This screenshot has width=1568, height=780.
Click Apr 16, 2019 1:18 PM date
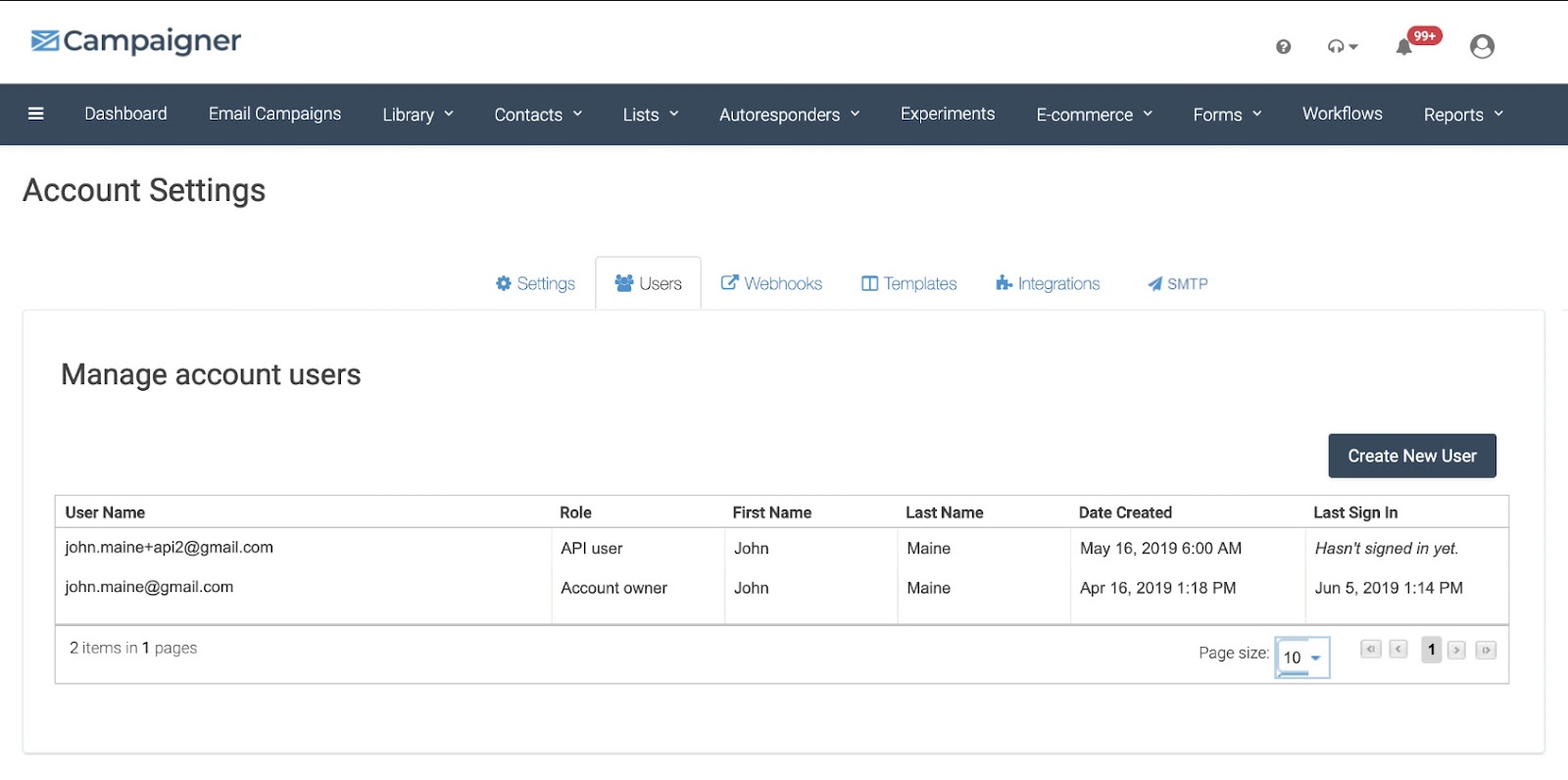1157,588
